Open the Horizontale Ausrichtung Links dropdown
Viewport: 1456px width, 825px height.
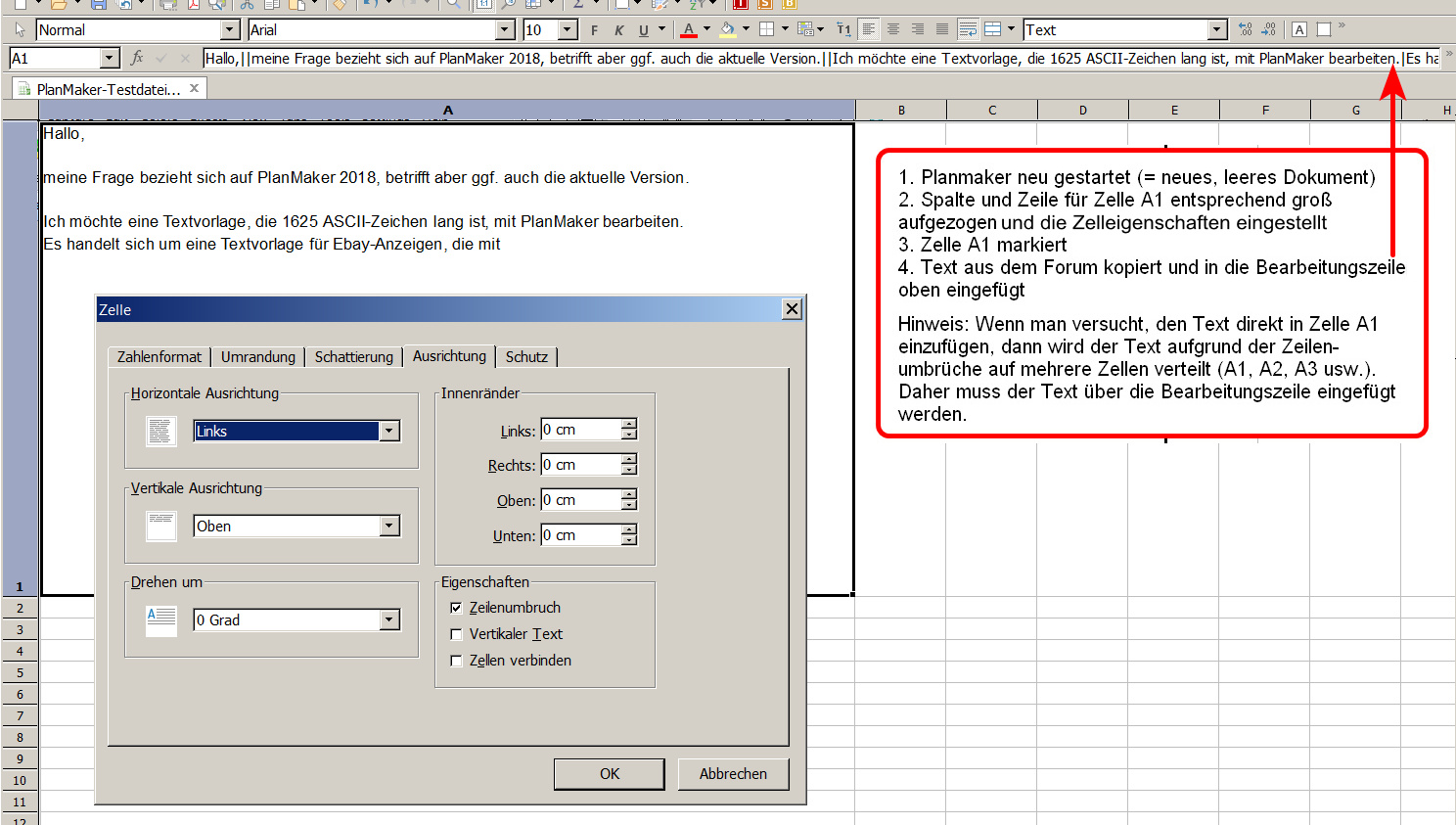(x=389, y=432)
